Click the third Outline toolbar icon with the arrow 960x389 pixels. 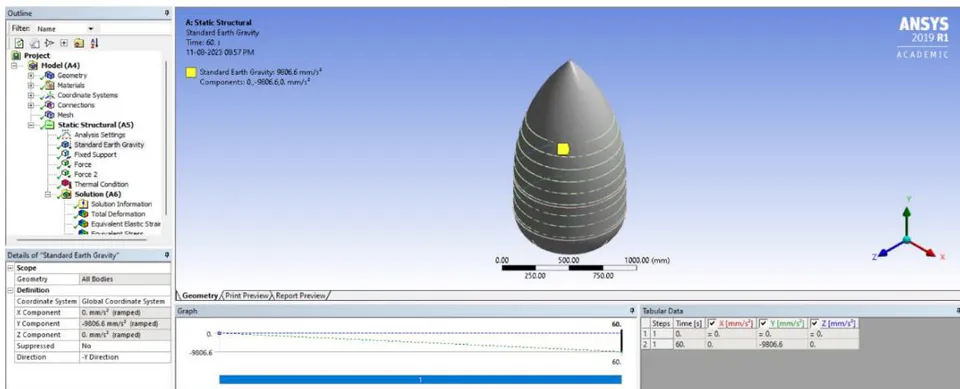tap(50, 43)
